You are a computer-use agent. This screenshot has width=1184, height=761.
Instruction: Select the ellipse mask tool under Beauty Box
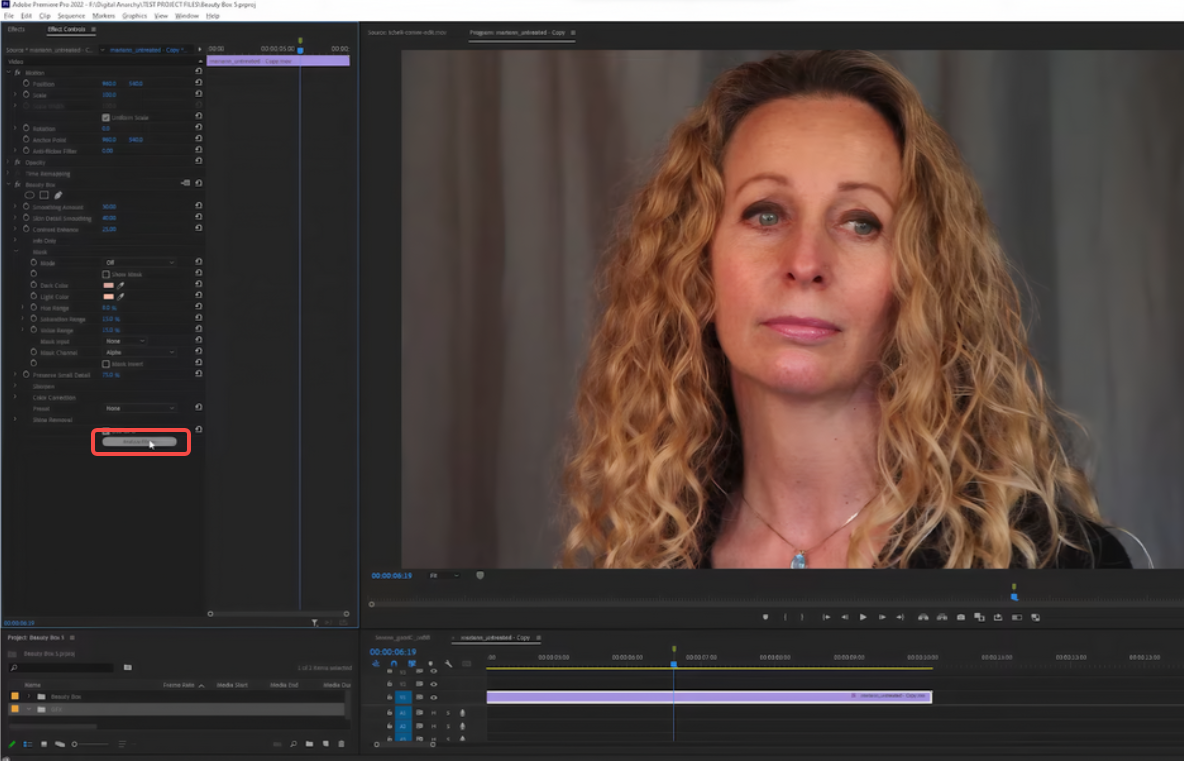pos(29,195)
